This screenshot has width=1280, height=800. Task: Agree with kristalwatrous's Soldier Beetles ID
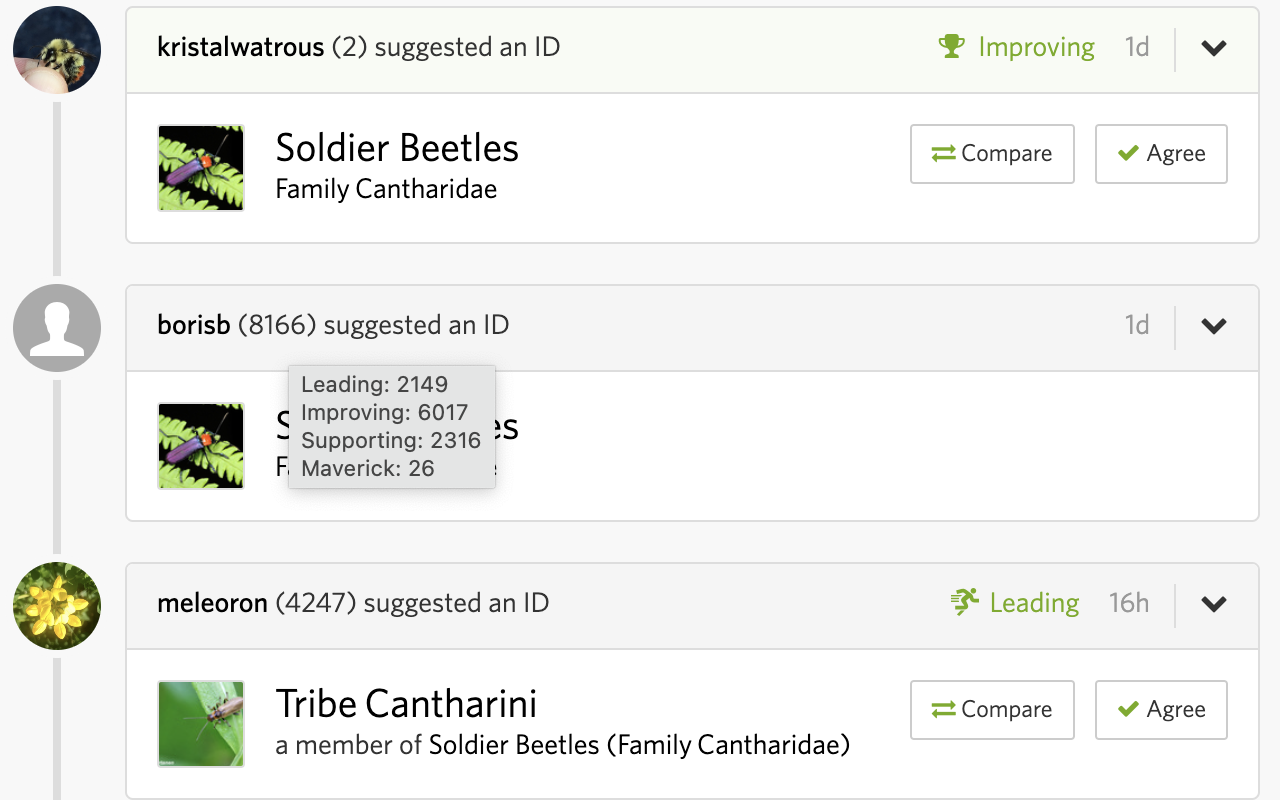(1161, 153)
